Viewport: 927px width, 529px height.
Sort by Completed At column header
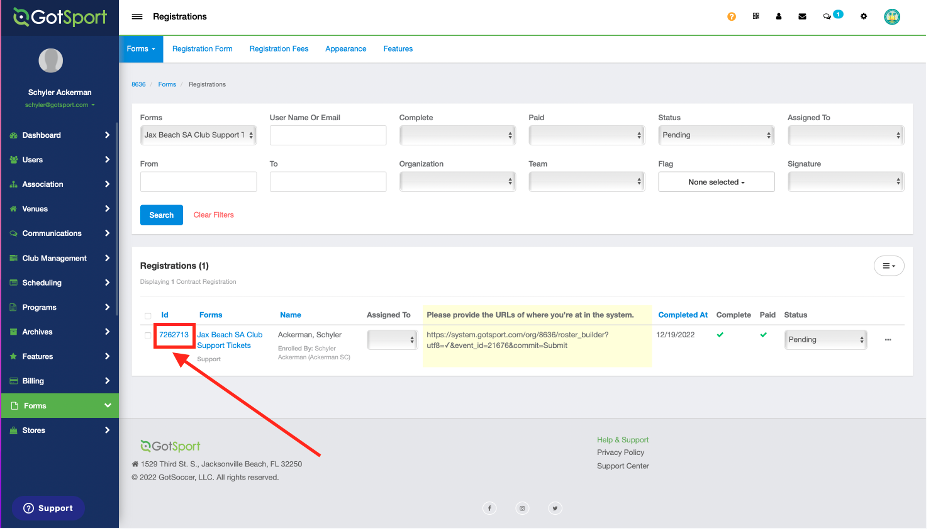click(683, 315)
